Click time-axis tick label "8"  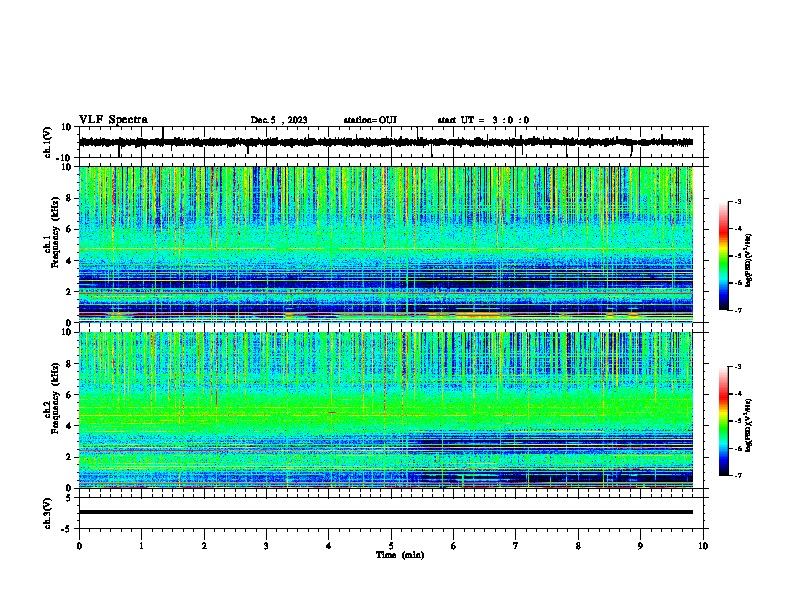click(x=578, y=546)
